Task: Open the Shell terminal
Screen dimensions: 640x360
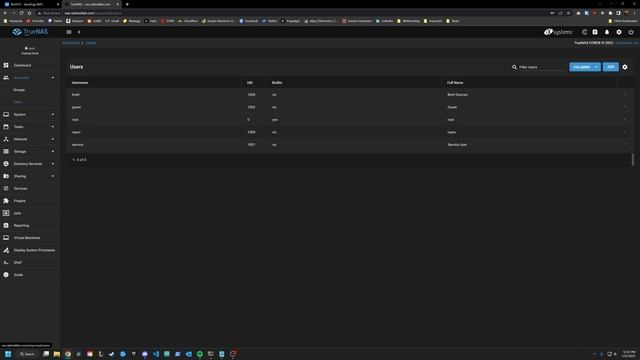Action: 18,262
